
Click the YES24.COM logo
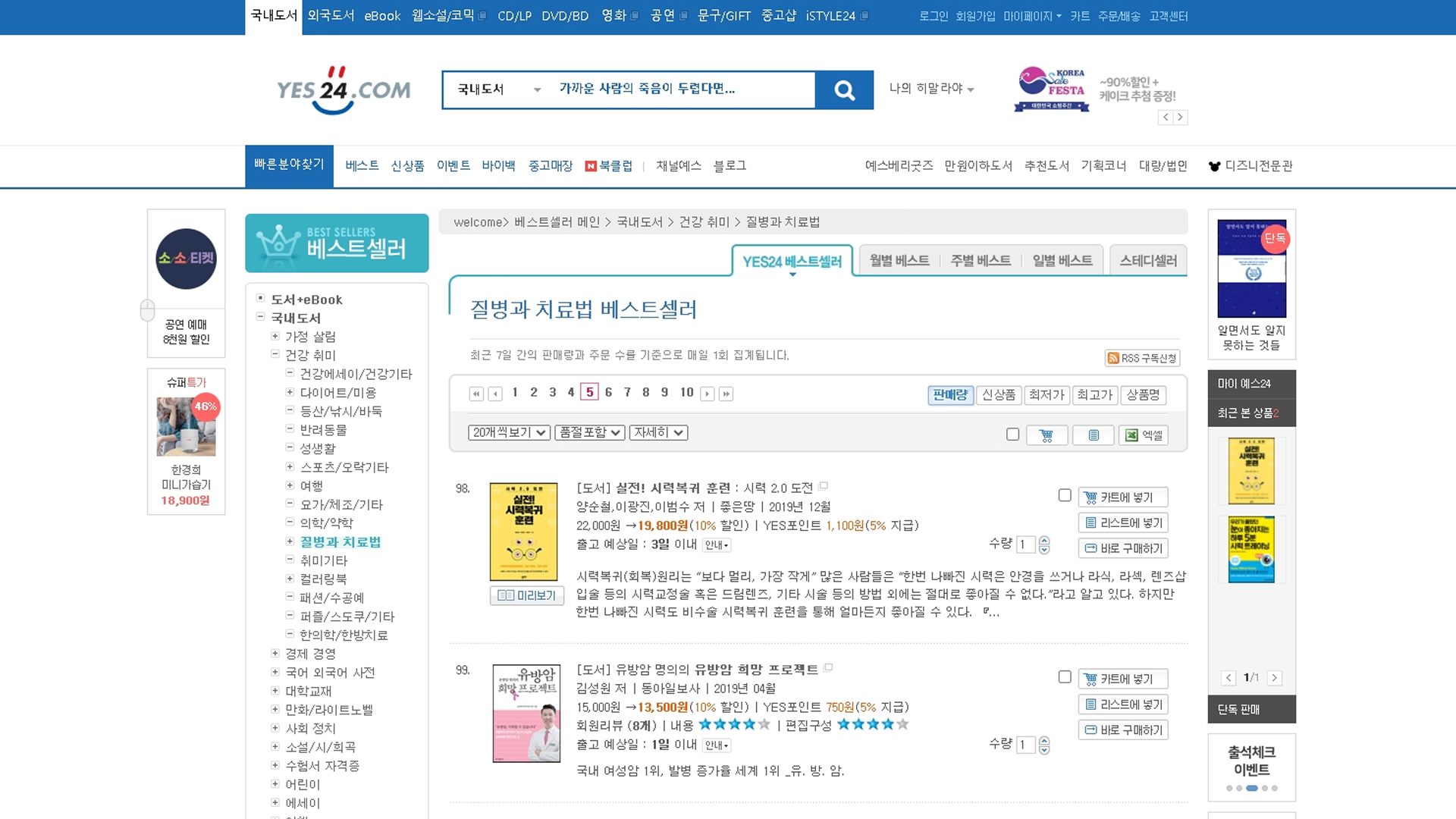pyautogui.click(x=344, y=90)
